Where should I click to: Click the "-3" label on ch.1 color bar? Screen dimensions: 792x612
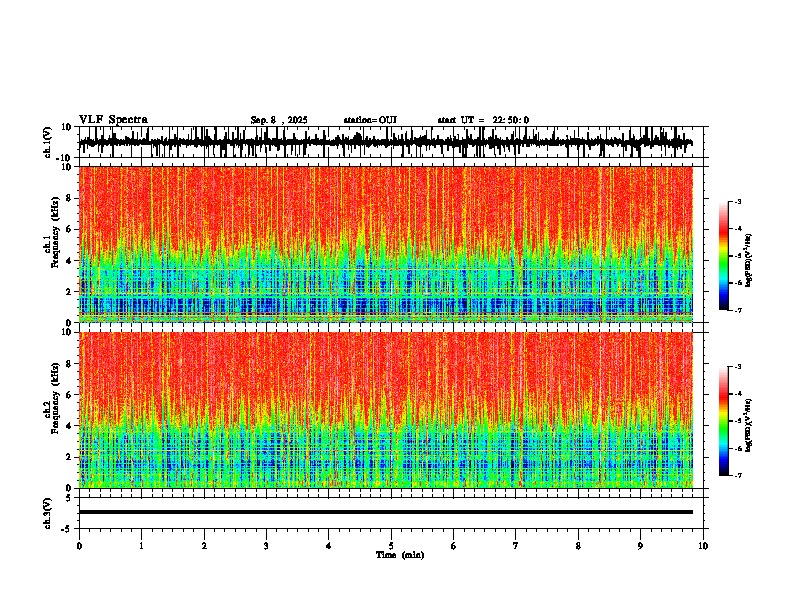click(x=737, y=202)
